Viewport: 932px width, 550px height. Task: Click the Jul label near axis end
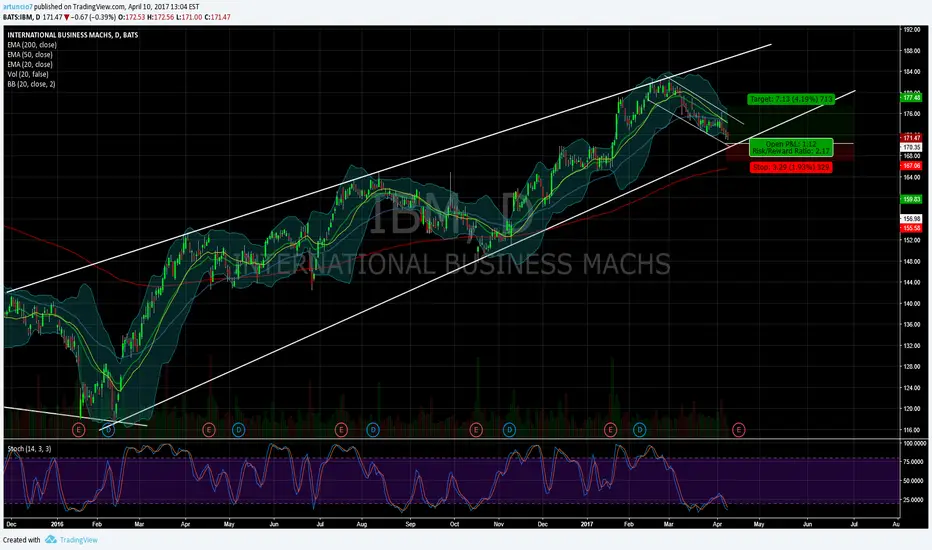(854, 524)
